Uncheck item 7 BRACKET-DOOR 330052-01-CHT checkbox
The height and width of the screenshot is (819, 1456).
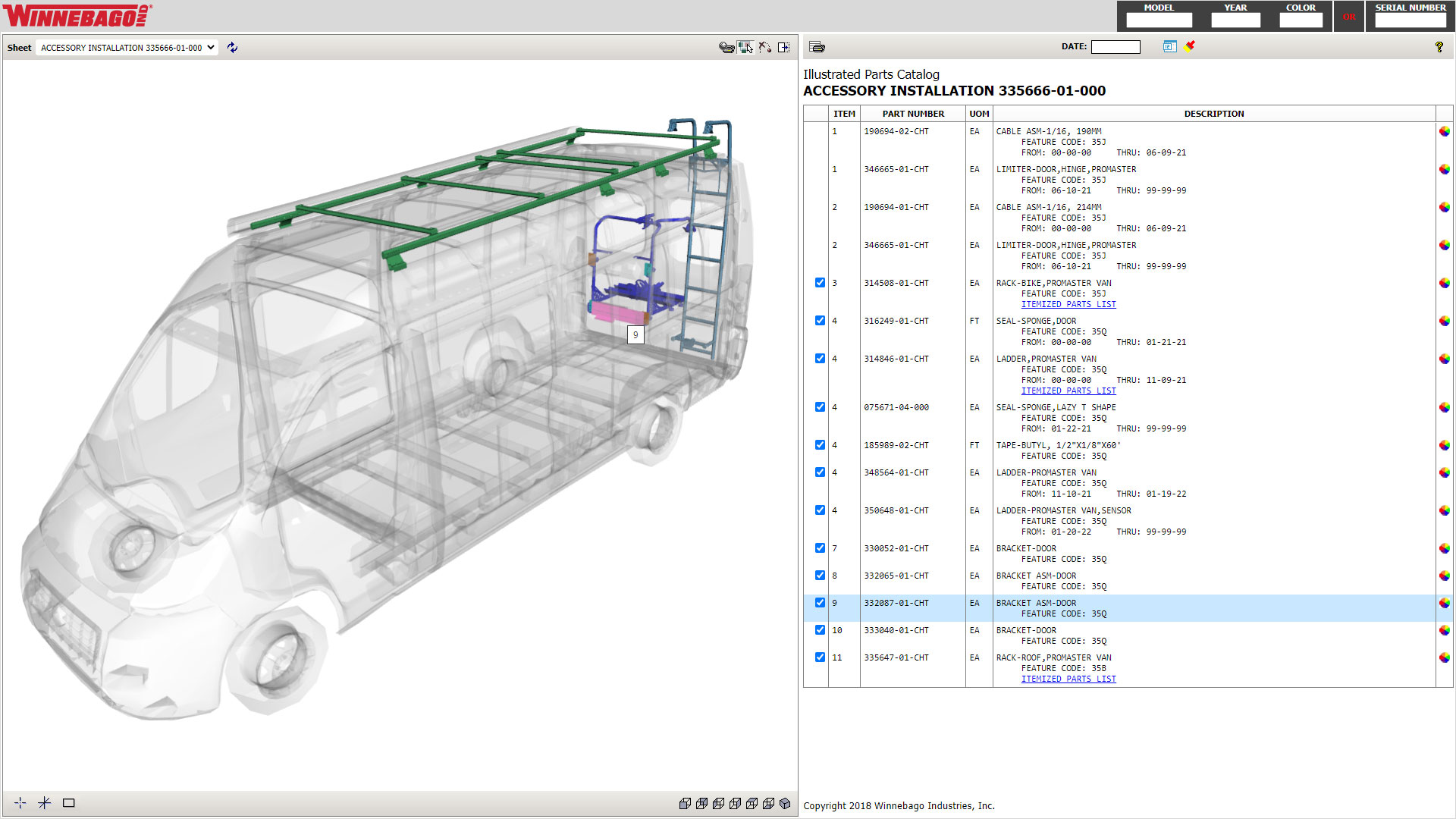coord(820,548)
